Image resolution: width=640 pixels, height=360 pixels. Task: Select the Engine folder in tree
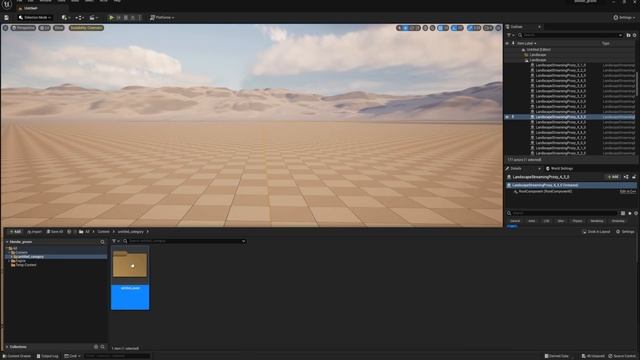point(19,261)
